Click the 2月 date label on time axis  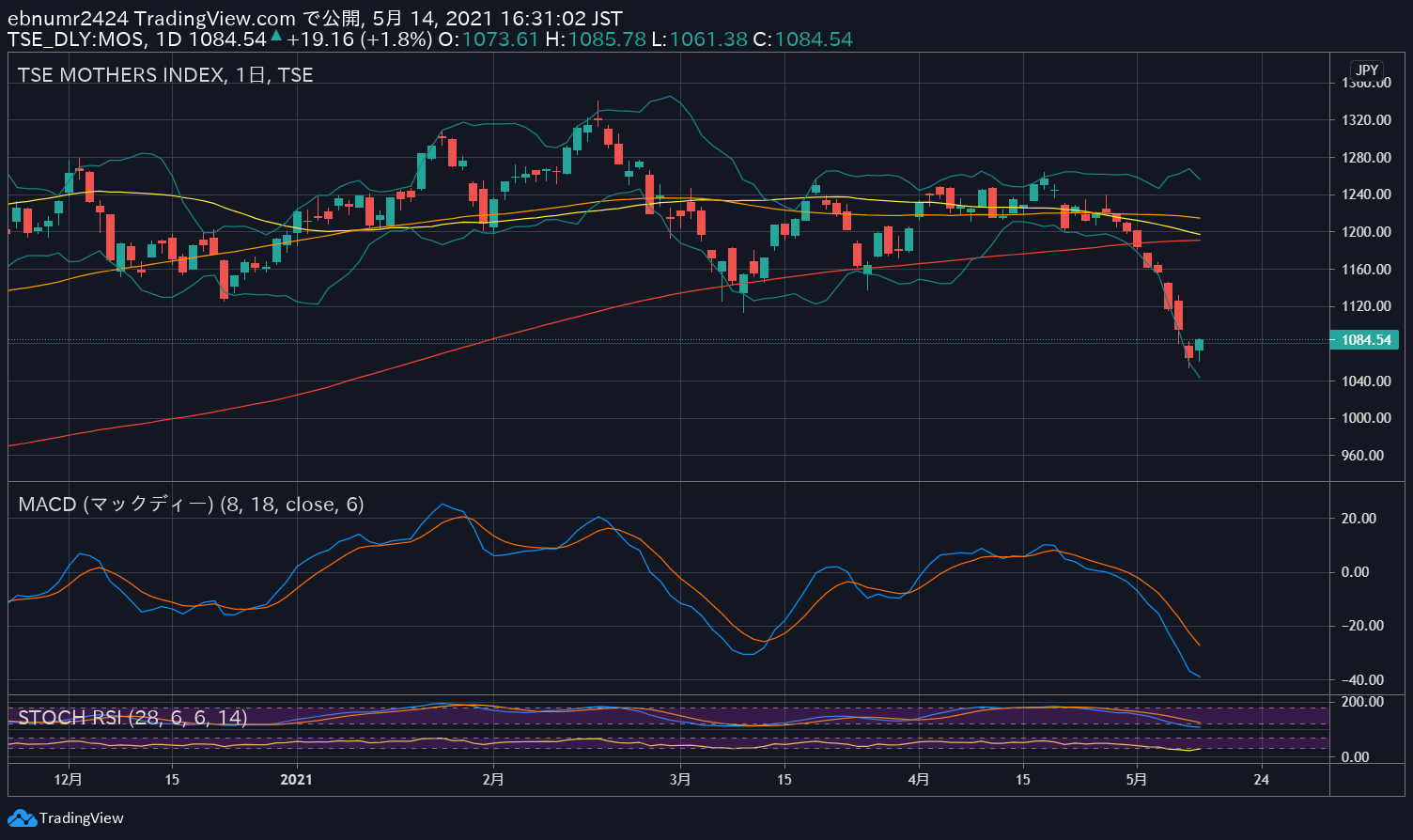[x=493, y=779]
